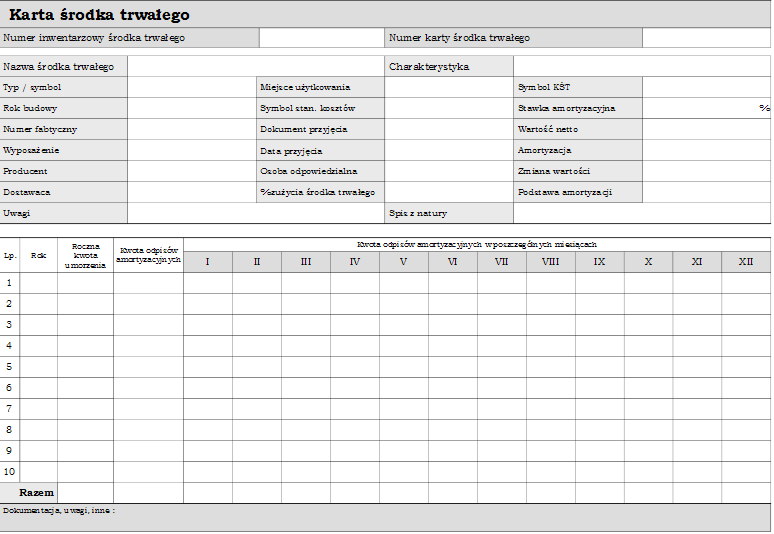Click the empty field beside 'Zmiana wartości'
The image size is (774, 534).
click(706, 171)
